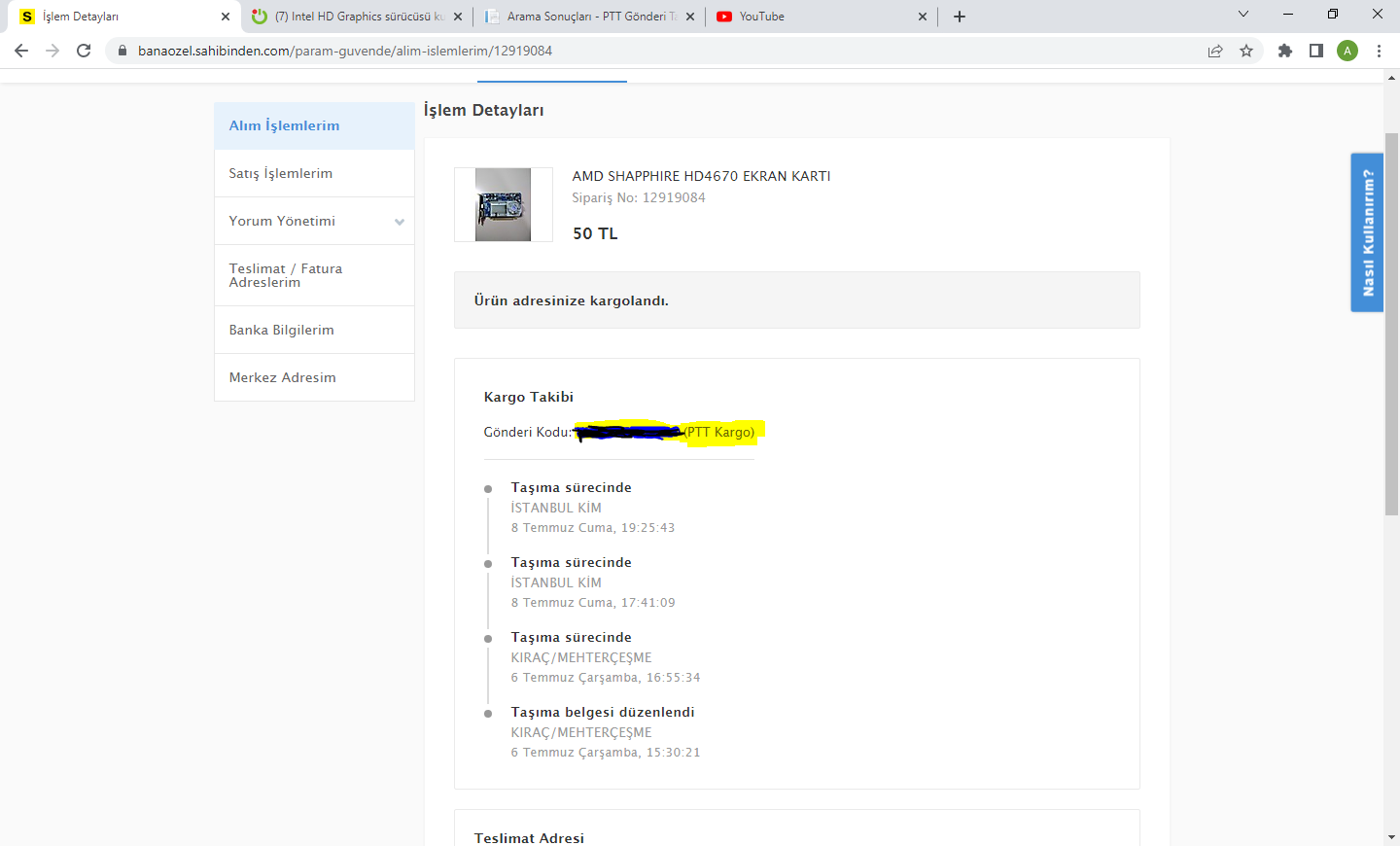
Task: Share this page from address bar
Action: [x=1215, y=51]
